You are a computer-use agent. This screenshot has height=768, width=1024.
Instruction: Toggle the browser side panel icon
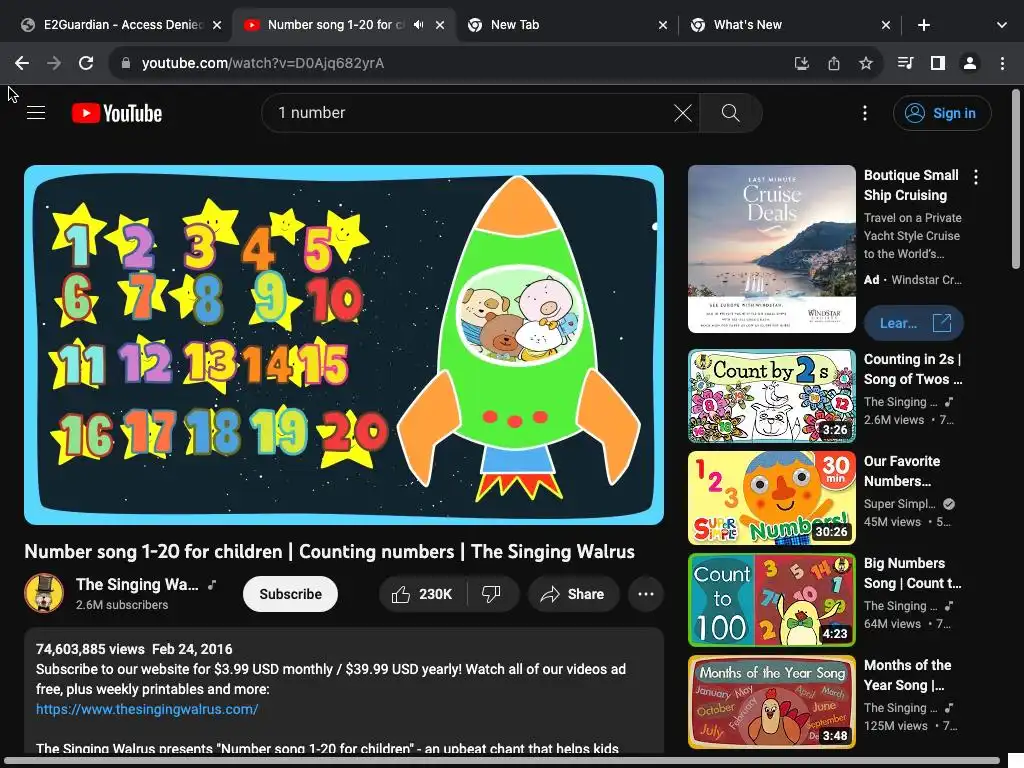pyautogui.click(x=938, y=63)
